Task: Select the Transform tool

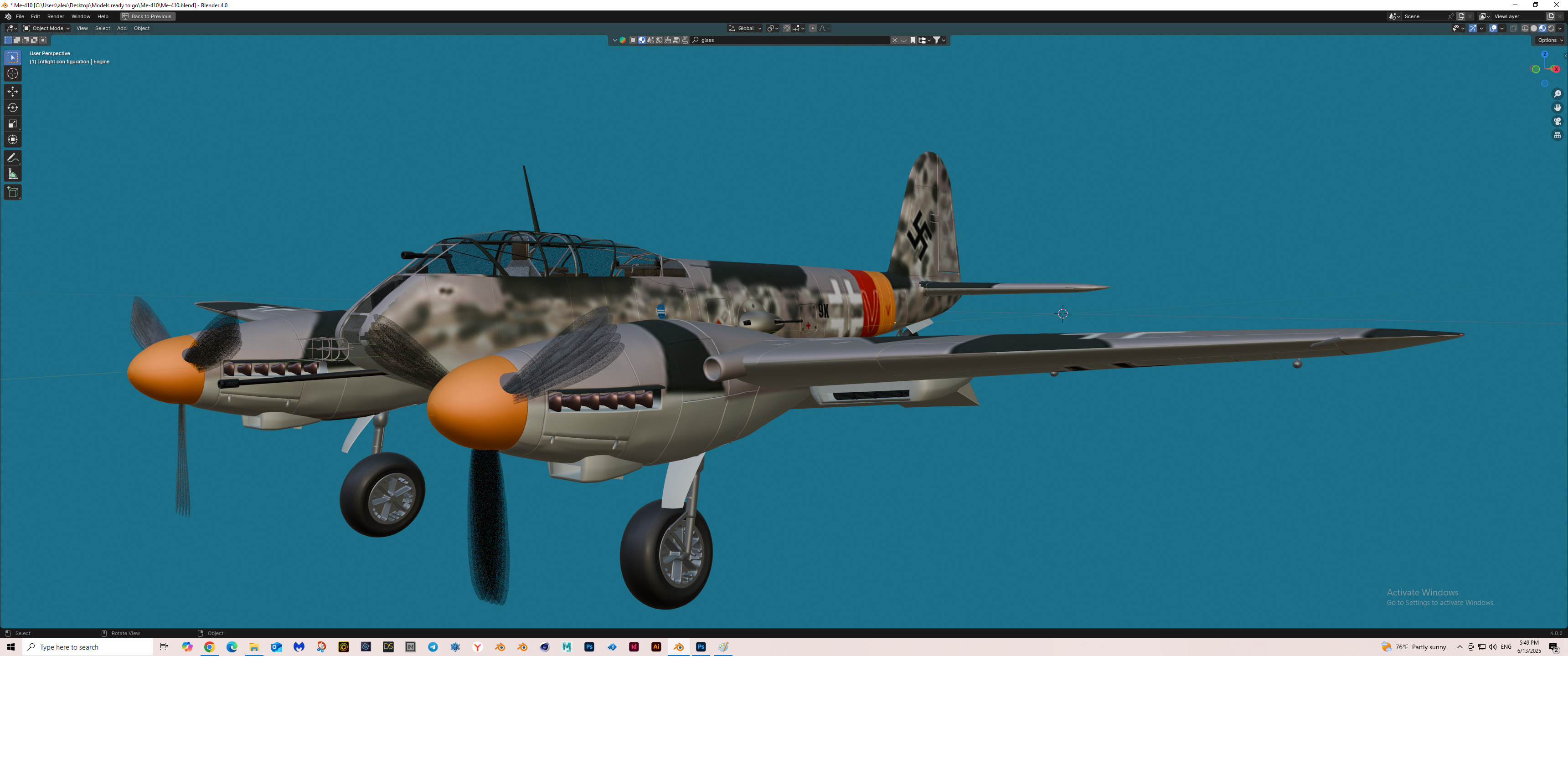Action: point(13,140)
